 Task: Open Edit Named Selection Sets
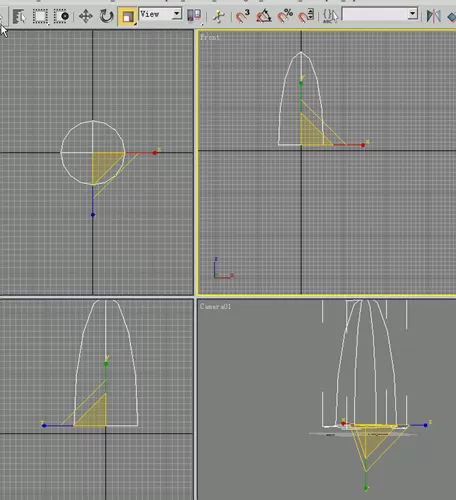point(330,16)
